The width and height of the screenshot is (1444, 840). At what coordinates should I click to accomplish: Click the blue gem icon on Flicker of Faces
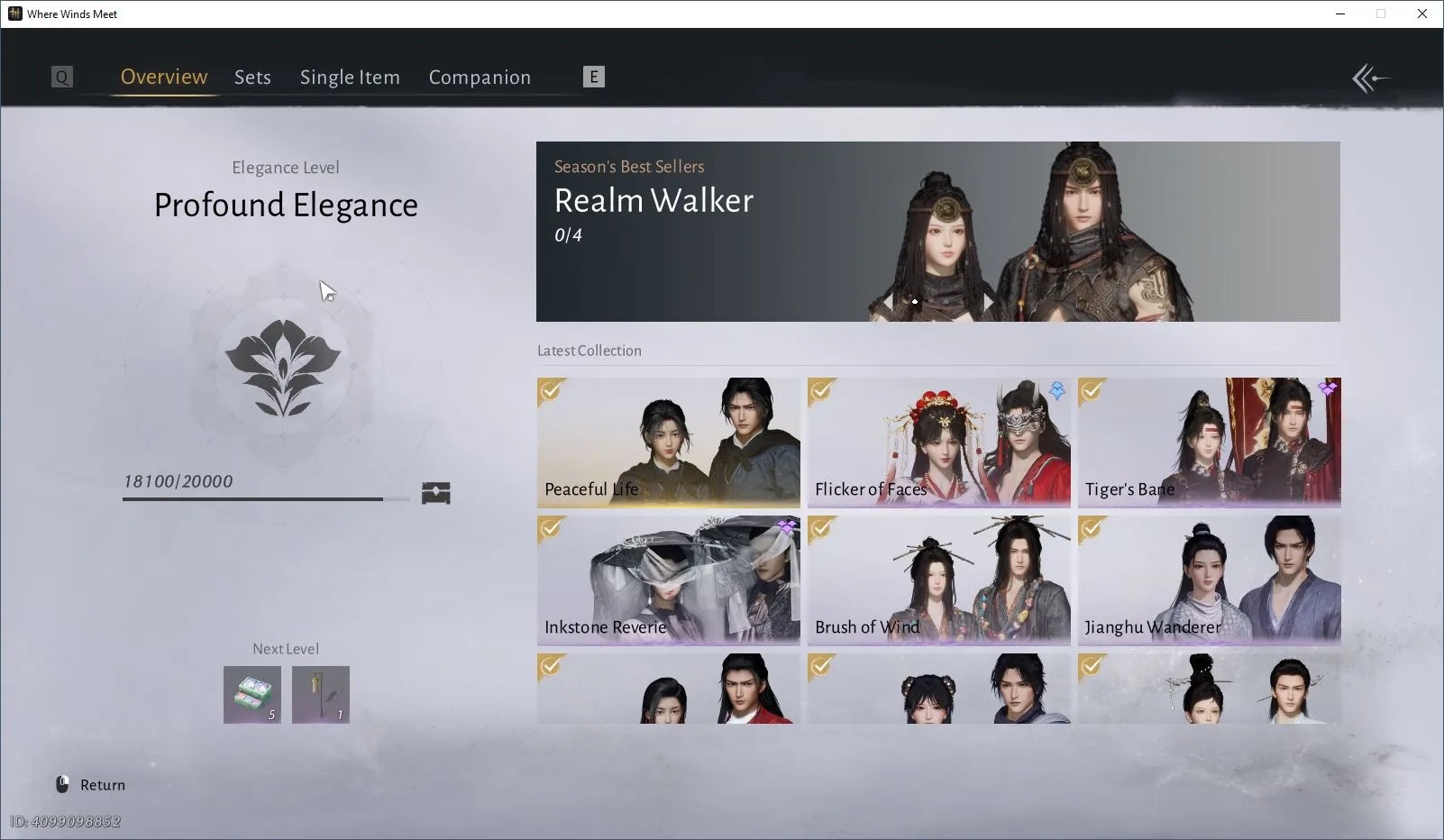click(1057, 390)
